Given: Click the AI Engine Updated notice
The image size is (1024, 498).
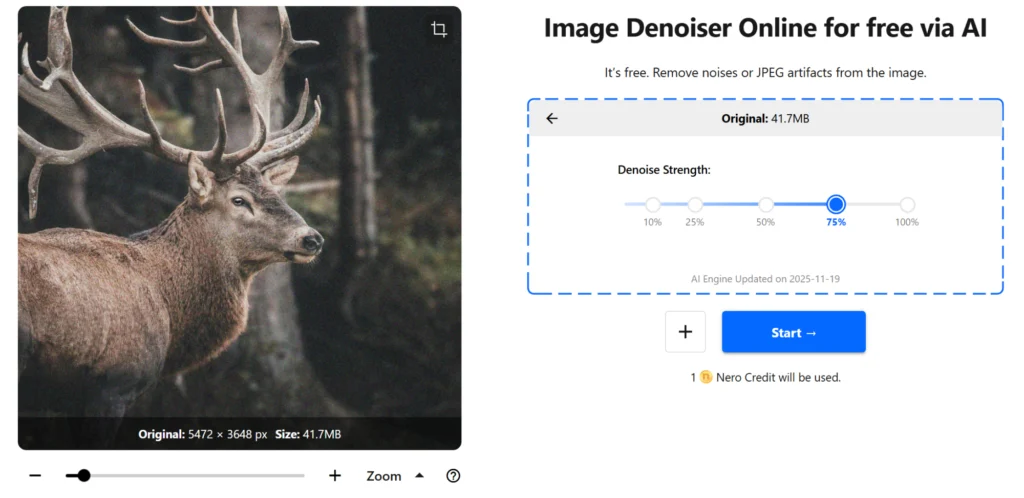Looking at the screenshot, I should pyautogui.click(x=765, y=279).
